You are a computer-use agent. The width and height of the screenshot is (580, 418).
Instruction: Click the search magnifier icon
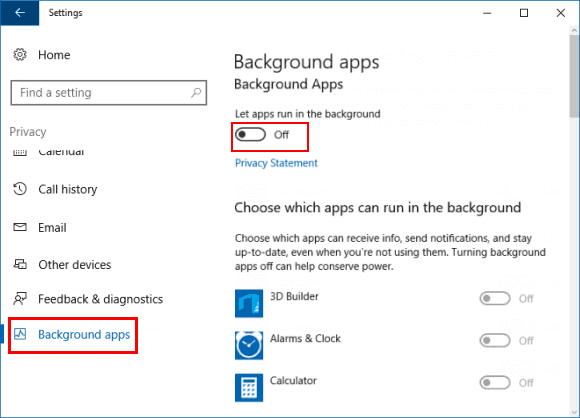coord(196,92)
